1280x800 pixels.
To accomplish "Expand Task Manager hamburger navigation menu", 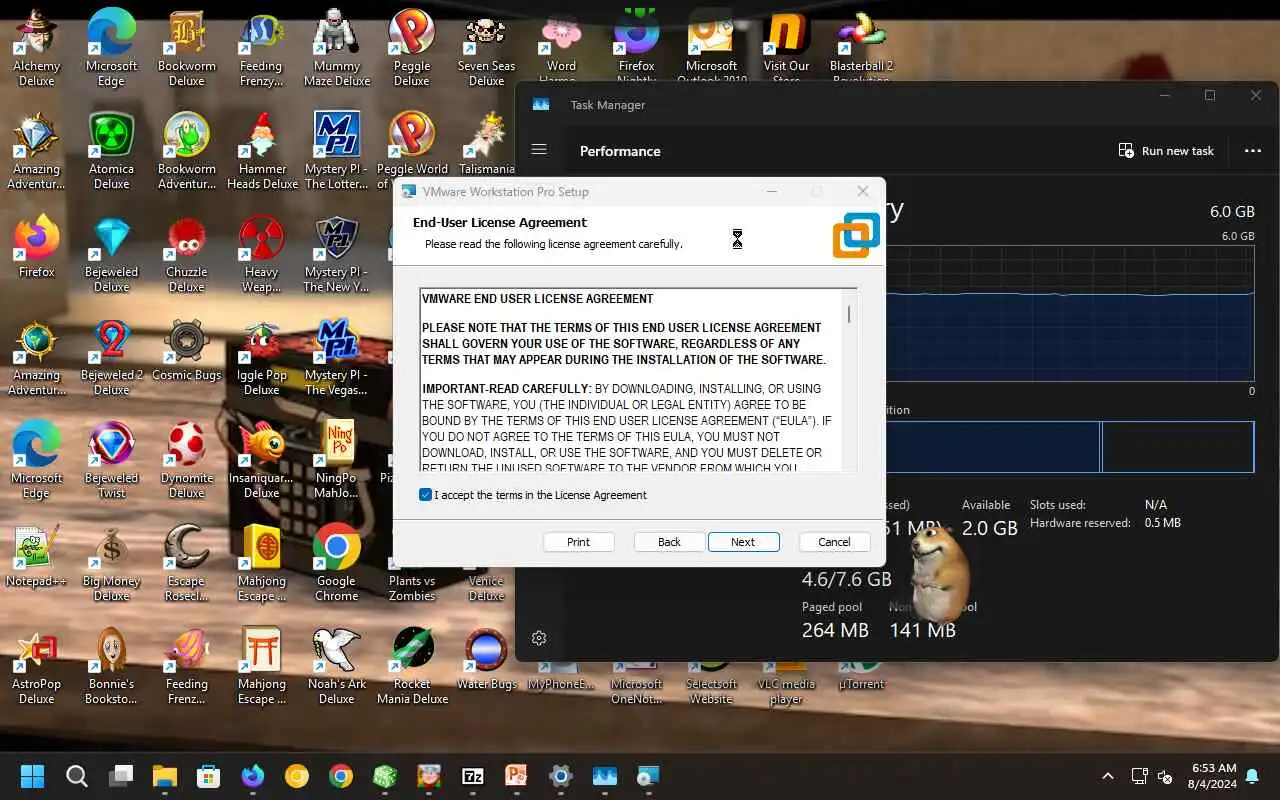I will [539, 150].
